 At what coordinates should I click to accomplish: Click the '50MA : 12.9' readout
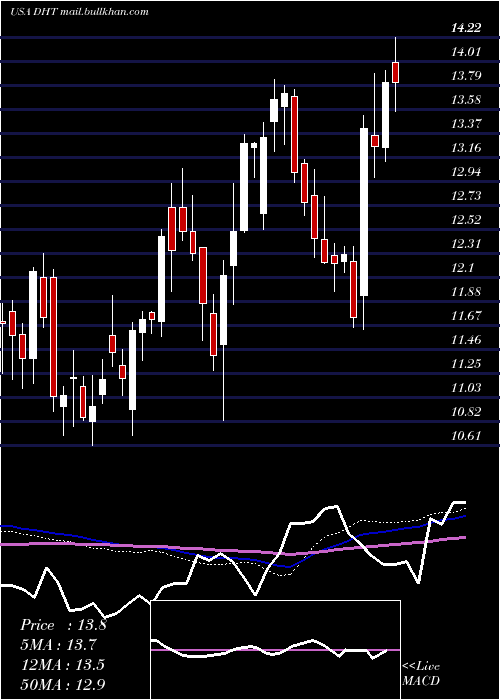click(x=63, y=684)
